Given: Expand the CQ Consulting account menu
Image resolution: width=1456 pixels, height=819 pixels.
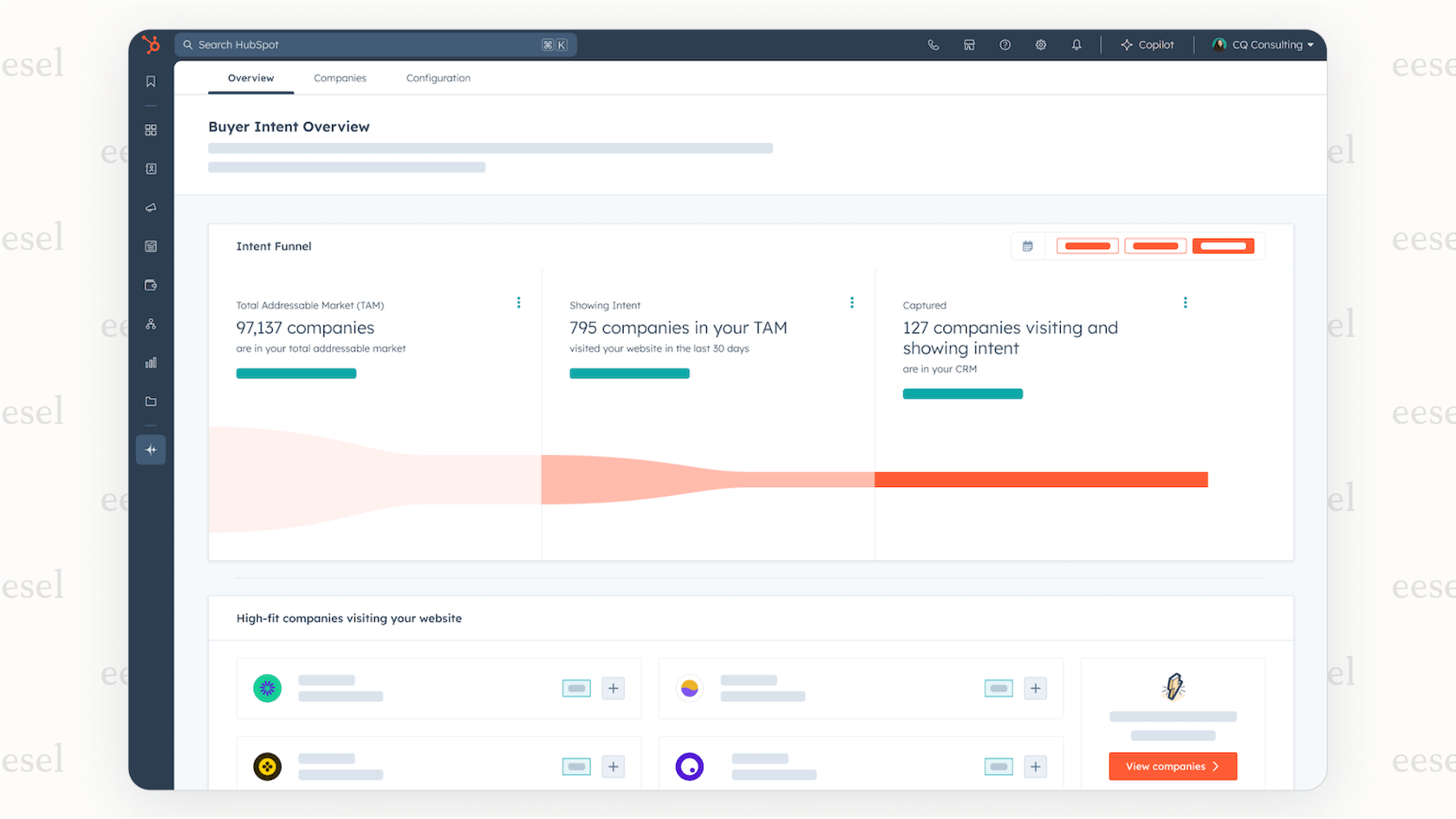Looking at the screenshot, I should [1262, 44].
